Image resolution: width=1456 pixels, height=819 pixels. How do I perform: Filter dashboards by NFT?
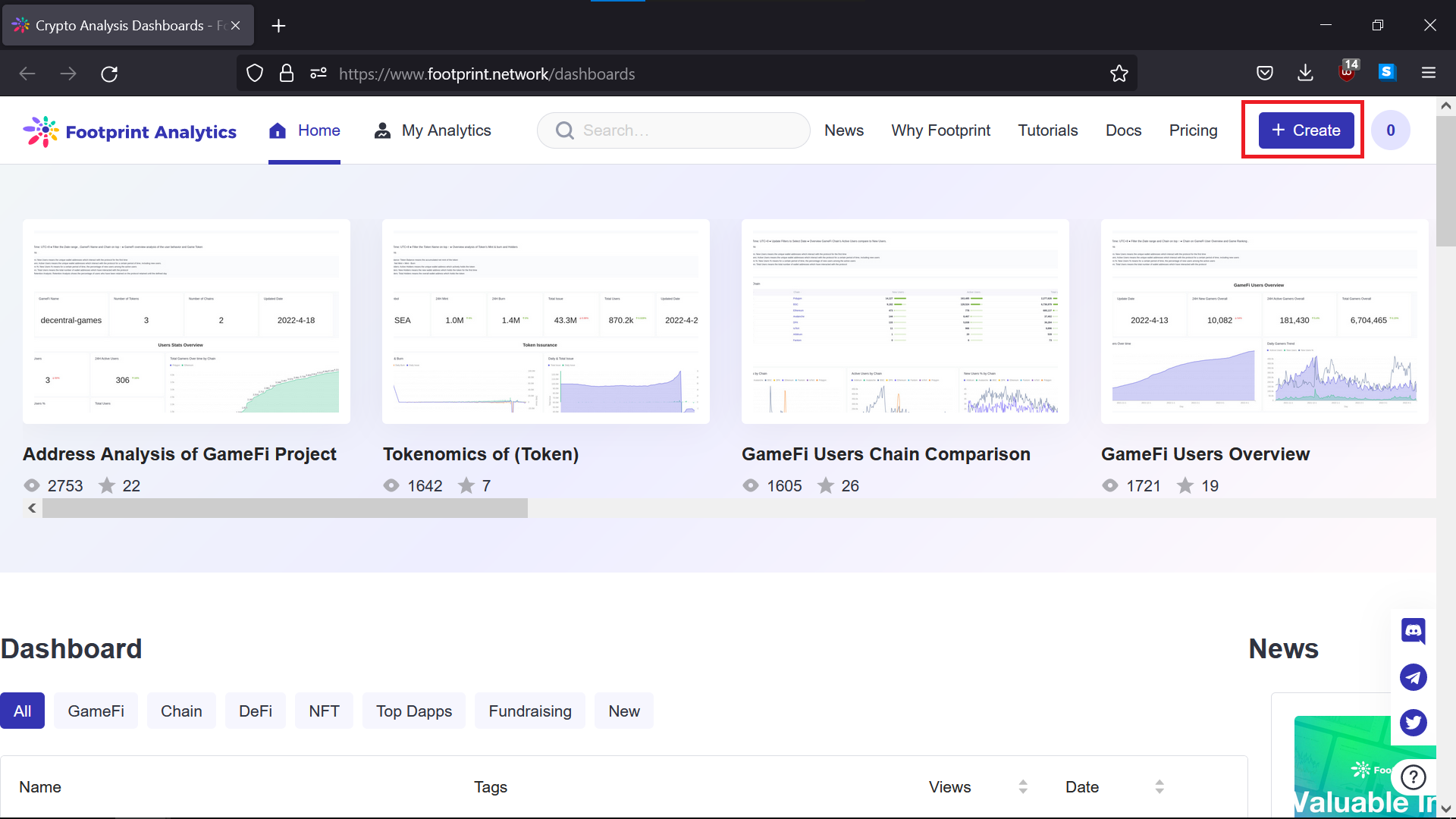pyautogui.click(x=324, y=711)
